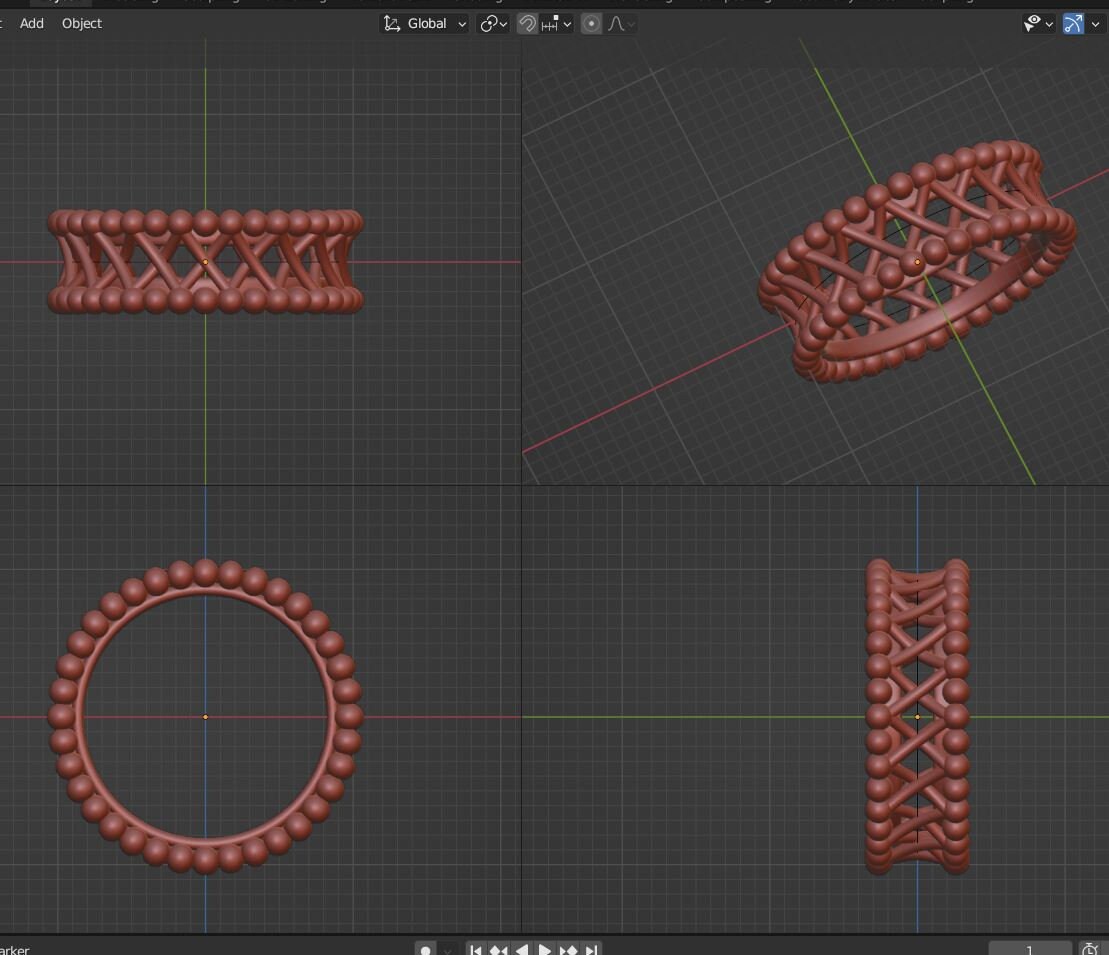This screenshot has width=1109, height=955.
Task: Toggle proportional editing
Action: point(591,23)
